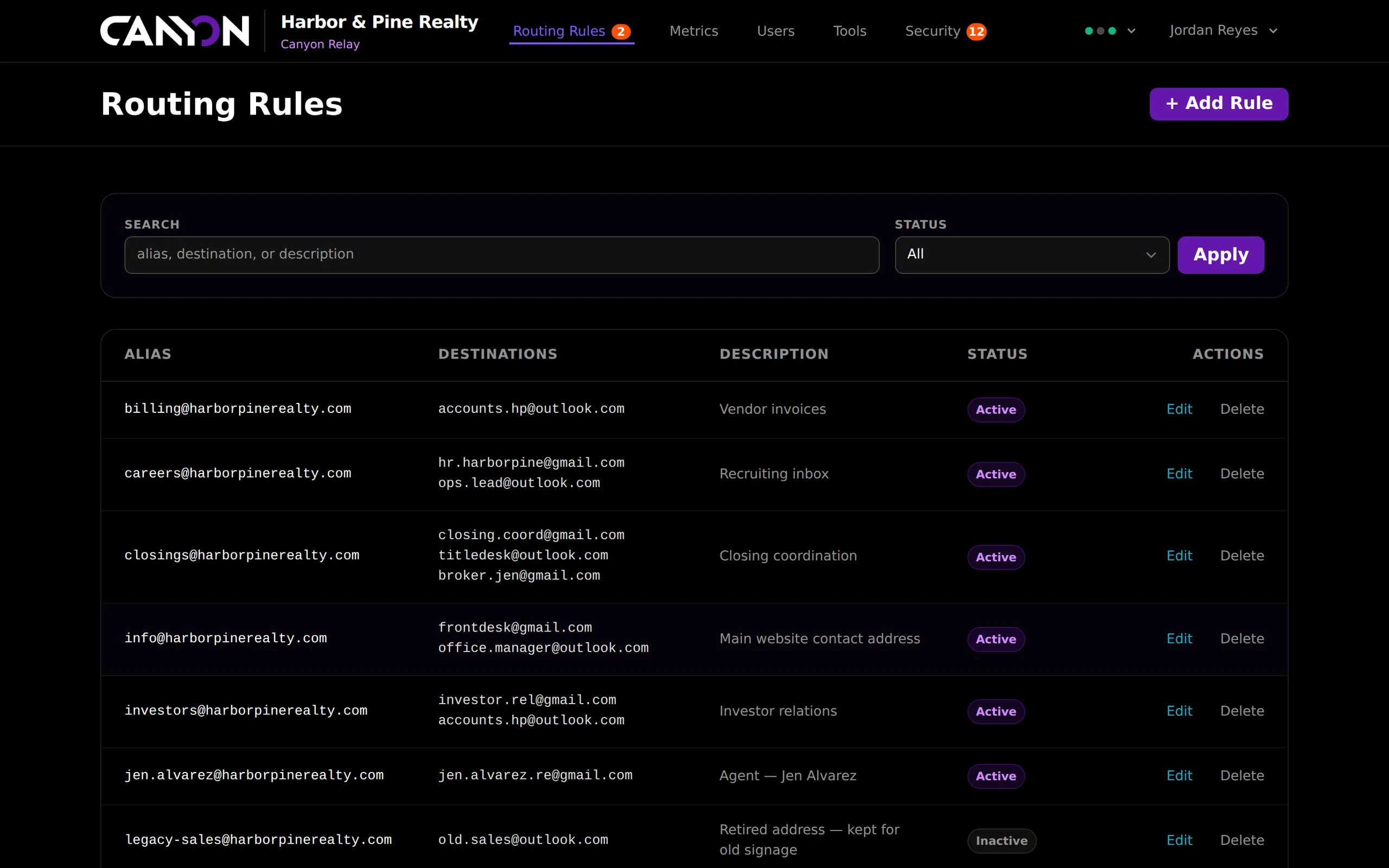Select alias careers@harborpinerealty.com
1389x868 pixels.
click(238, 474)
